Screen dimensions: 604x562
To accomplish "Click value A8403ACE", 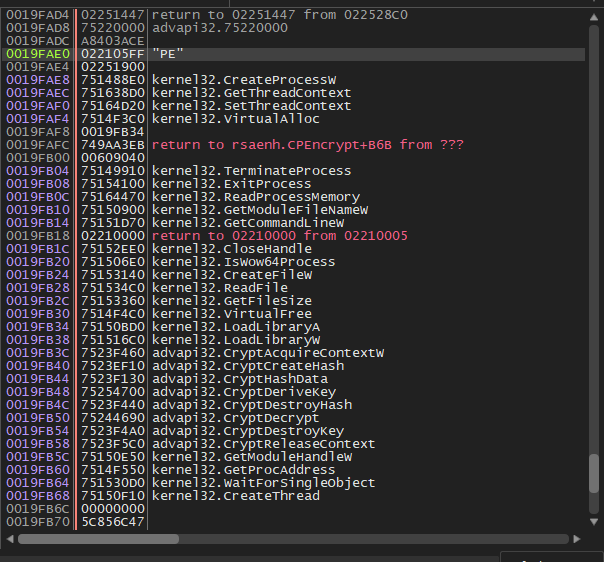I will (x=112, y=41).
